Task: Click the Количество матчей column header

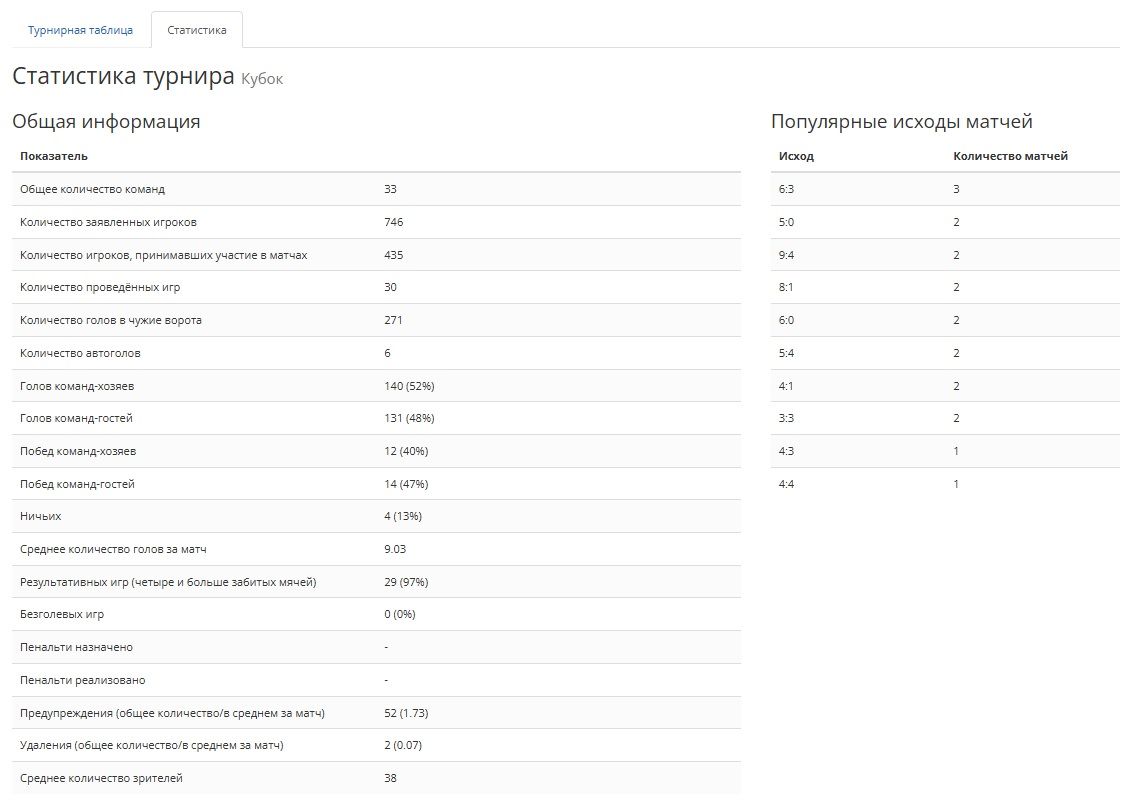Action: 1010,156
